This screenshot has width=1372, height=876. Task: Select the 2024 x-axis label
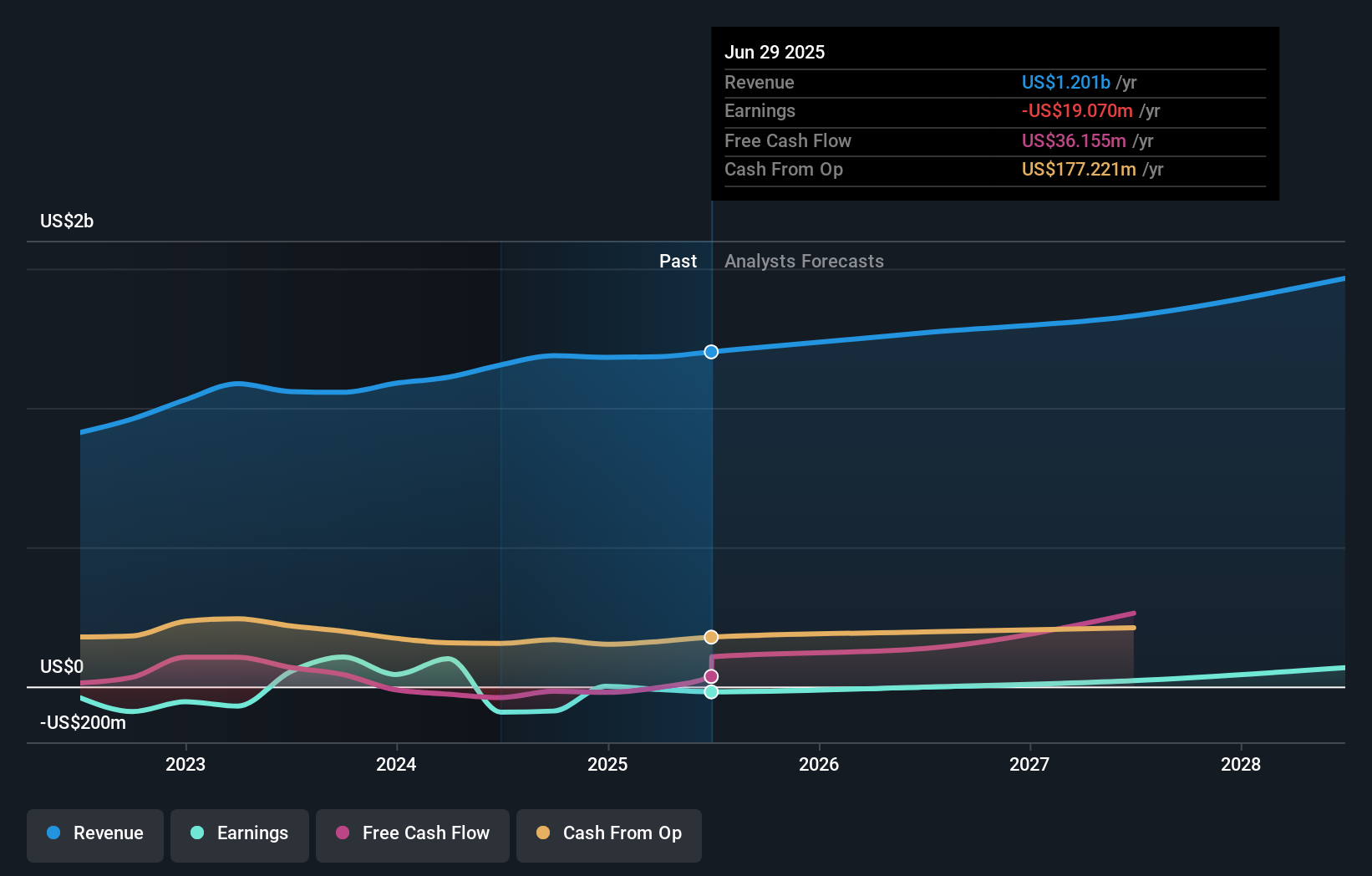(396, 764)
